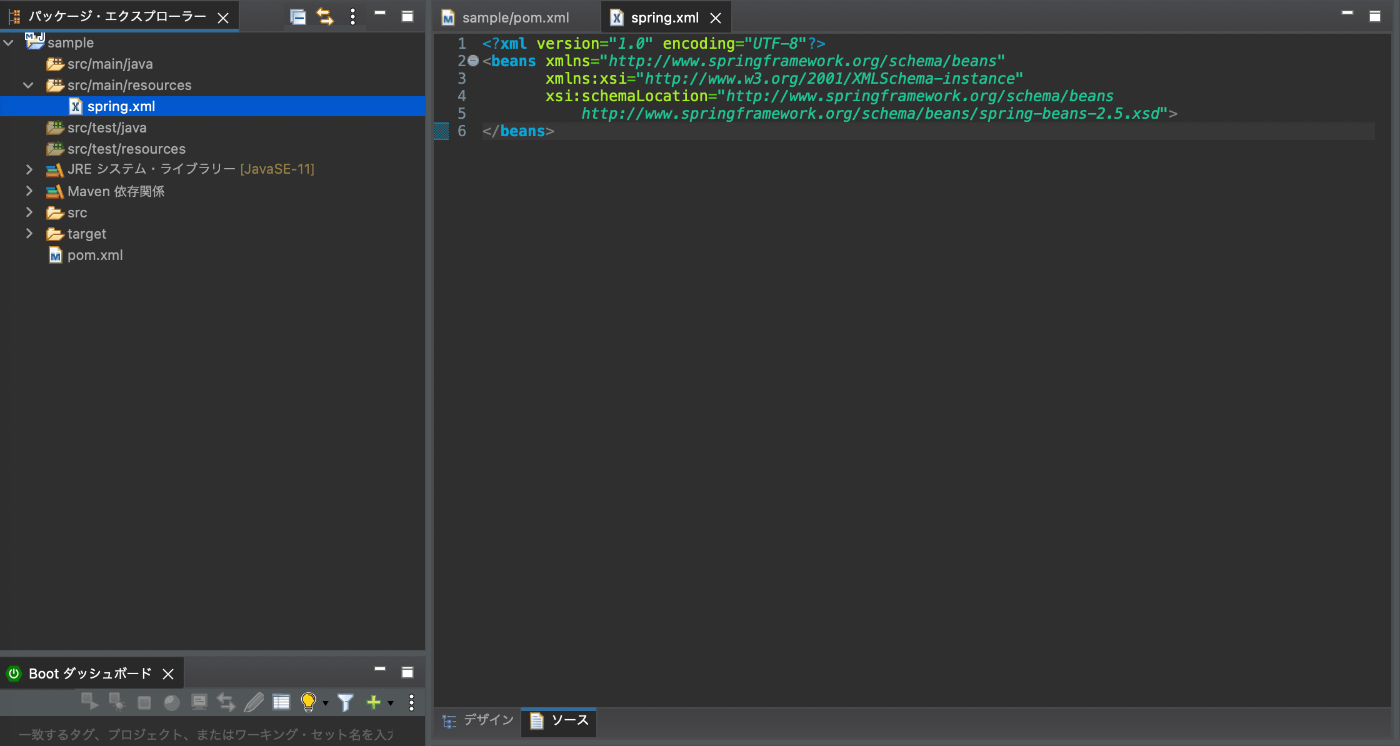1400x746 pixels.
Task: Select pom.xml in Package Explorer
Action: (95, 255)
